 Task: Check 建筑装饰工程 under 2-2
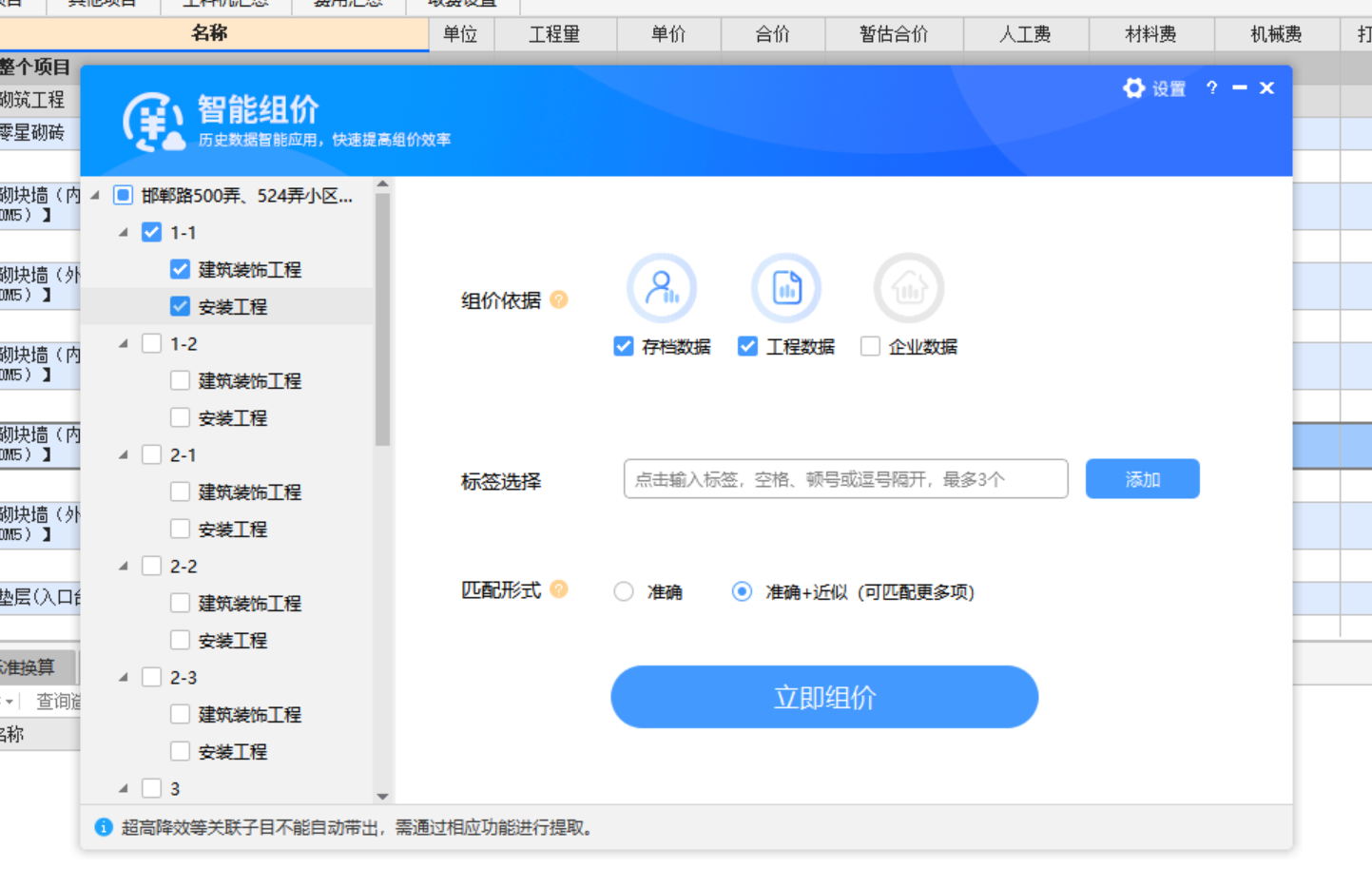180,603
